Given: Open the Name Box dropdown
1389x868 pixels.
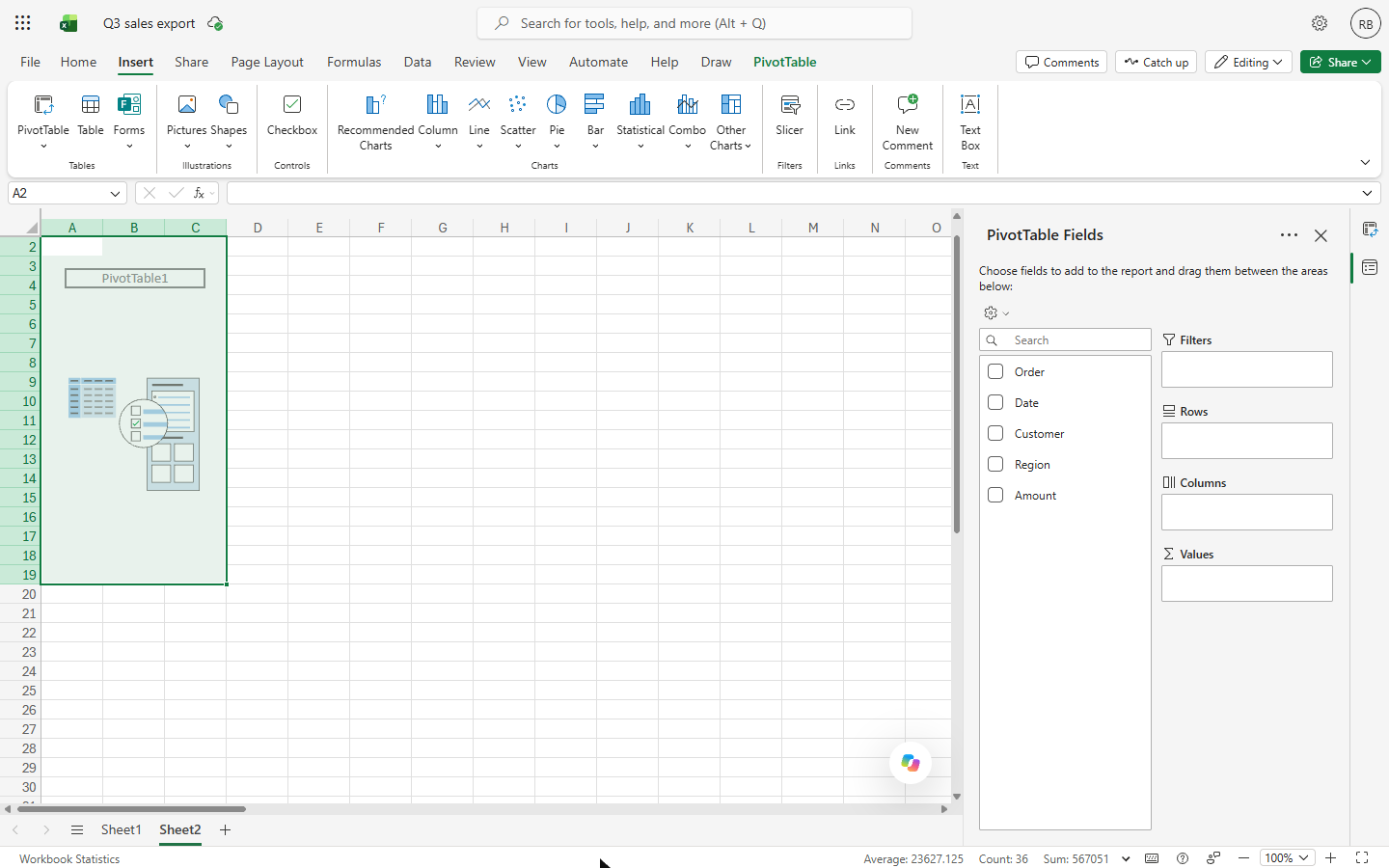Looking at the screenshot, I should click(115, 193).
